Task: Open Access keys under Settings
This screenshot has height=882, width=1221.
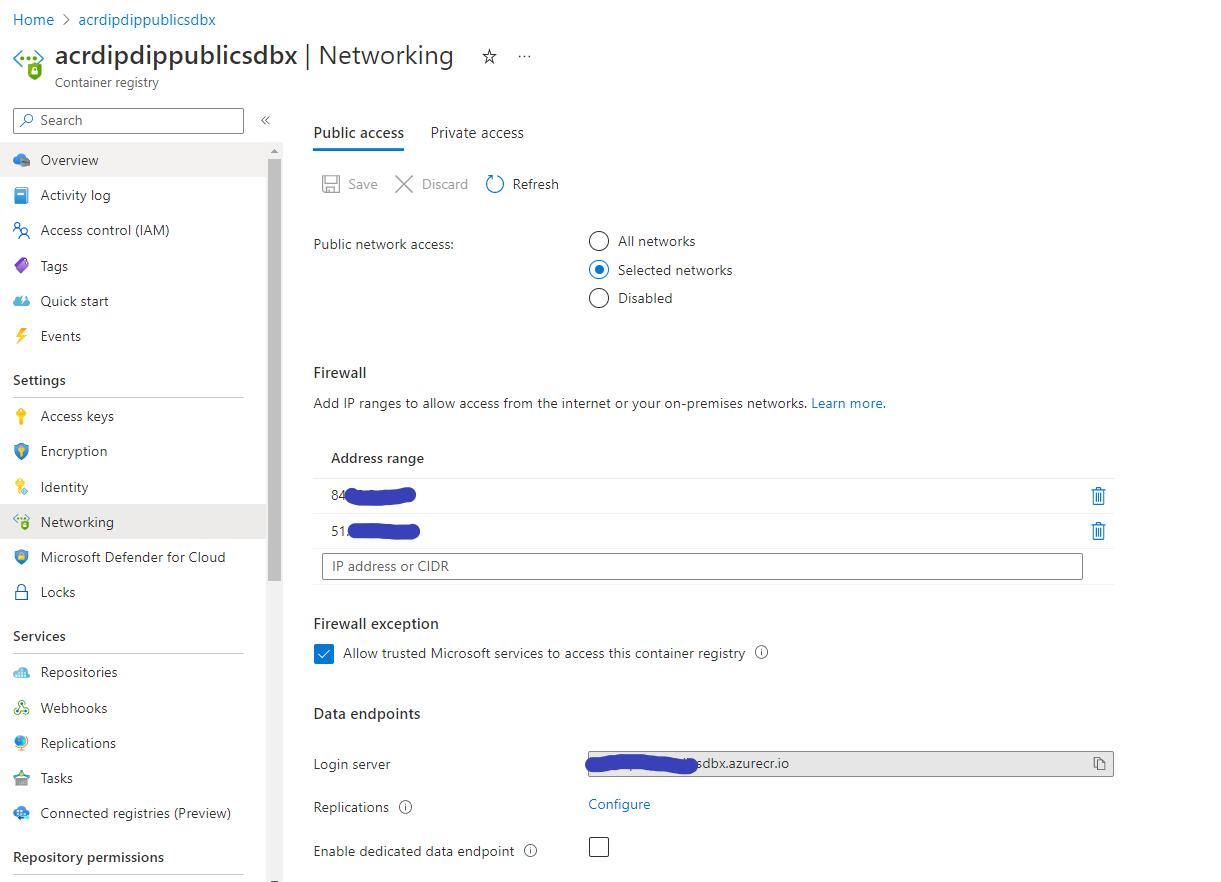Action: [x=133, y=416]
